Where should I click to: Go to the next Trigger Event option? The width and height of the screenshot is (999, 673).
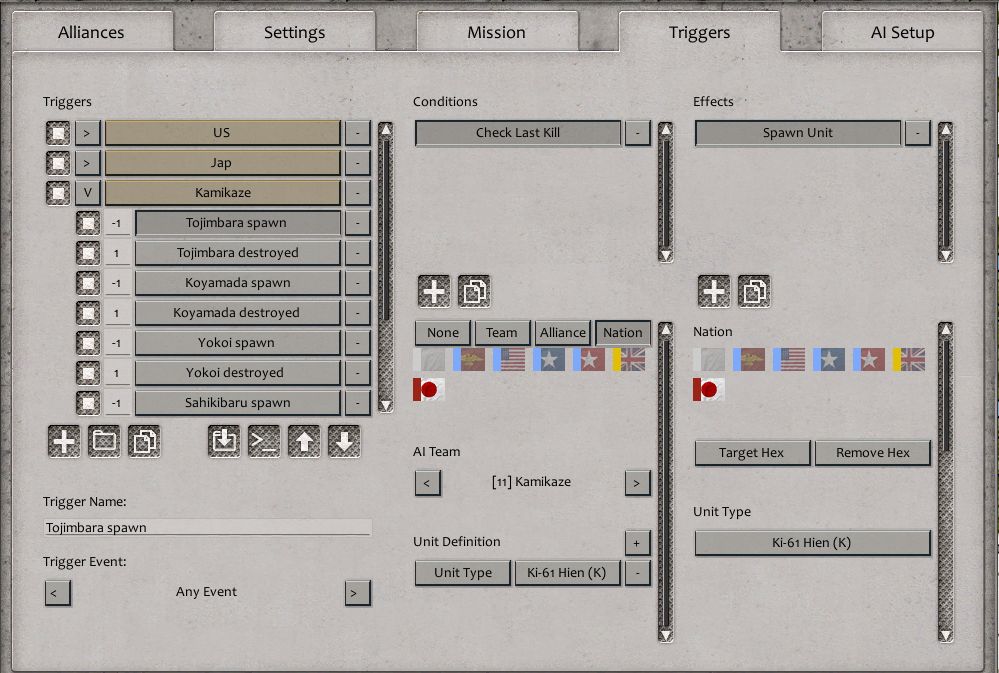pyautogui.click(x=357, y=592)
